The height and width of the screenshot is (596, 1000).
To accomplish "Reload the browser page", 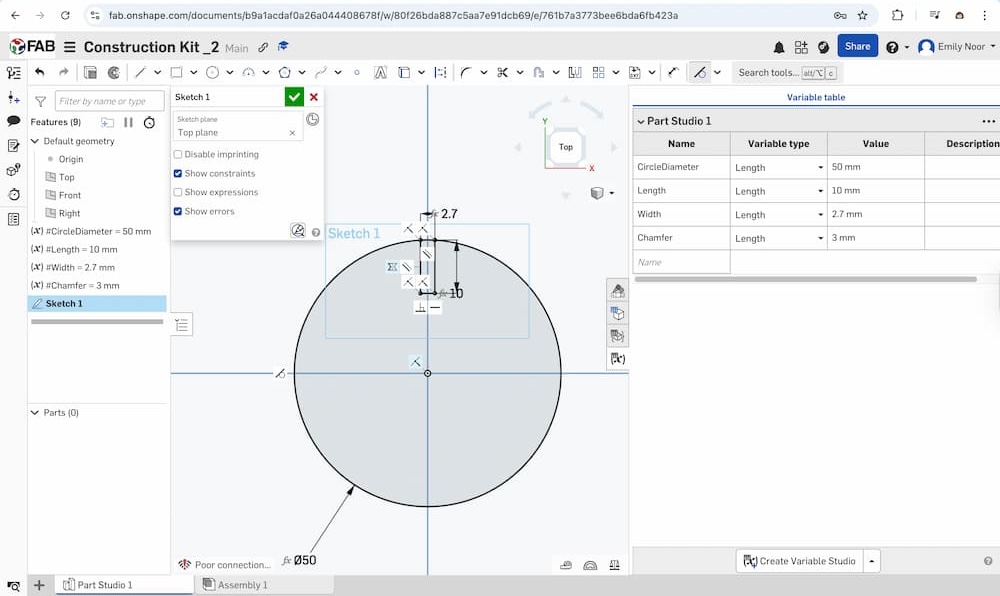I will [x=65, y=15].
